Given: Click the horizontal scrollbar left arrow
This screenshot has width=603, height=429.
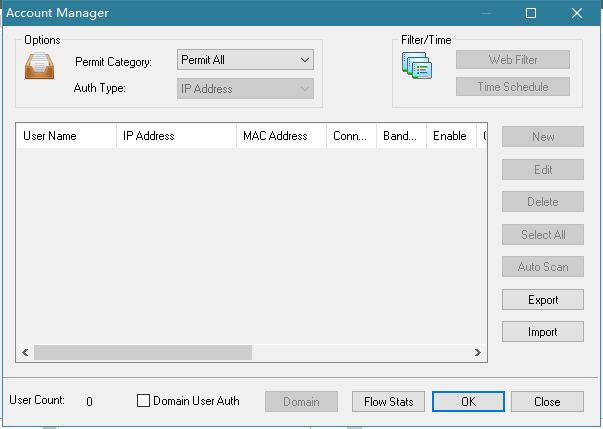Looking at the screenshot, I should (x=25, y=353).
